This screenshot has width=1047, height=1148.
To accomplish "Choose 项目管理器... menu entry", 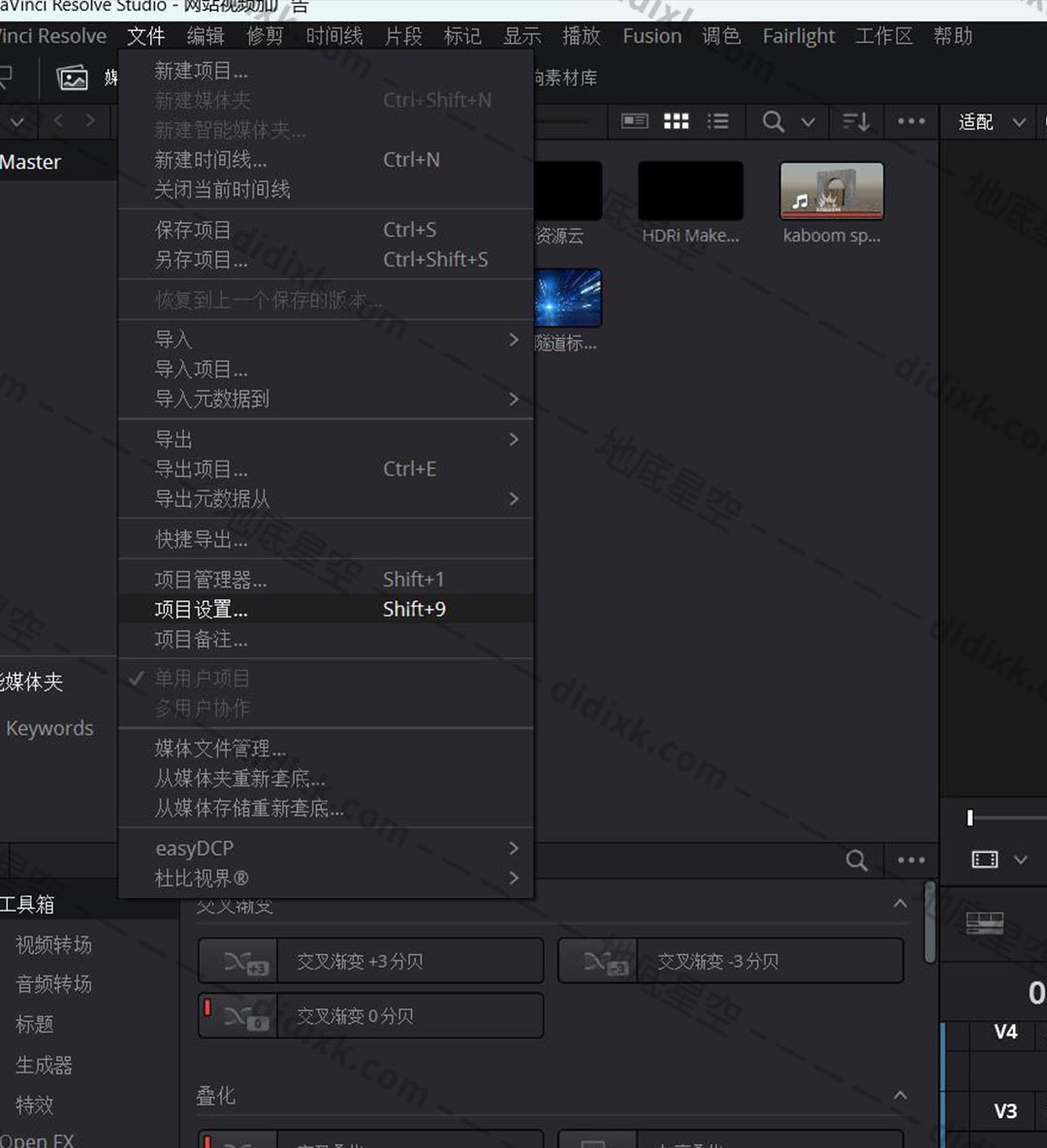I will [x=326, y=580].
